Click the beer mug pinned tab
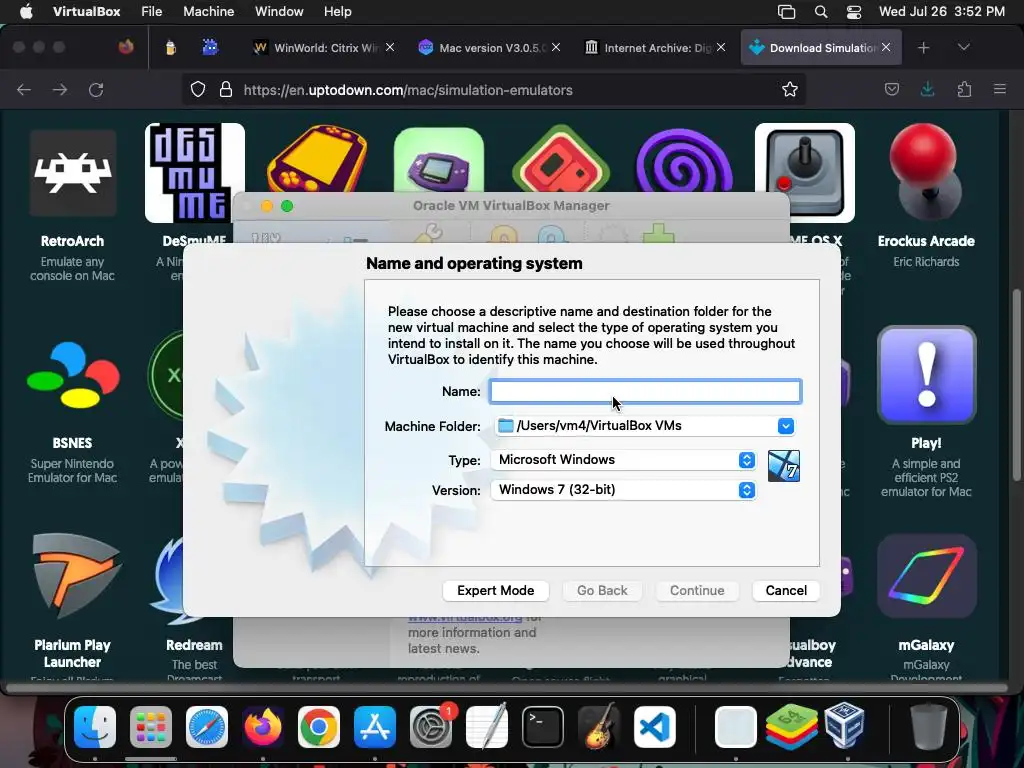This screenshot has width=1024, height=768. point(170,47)
